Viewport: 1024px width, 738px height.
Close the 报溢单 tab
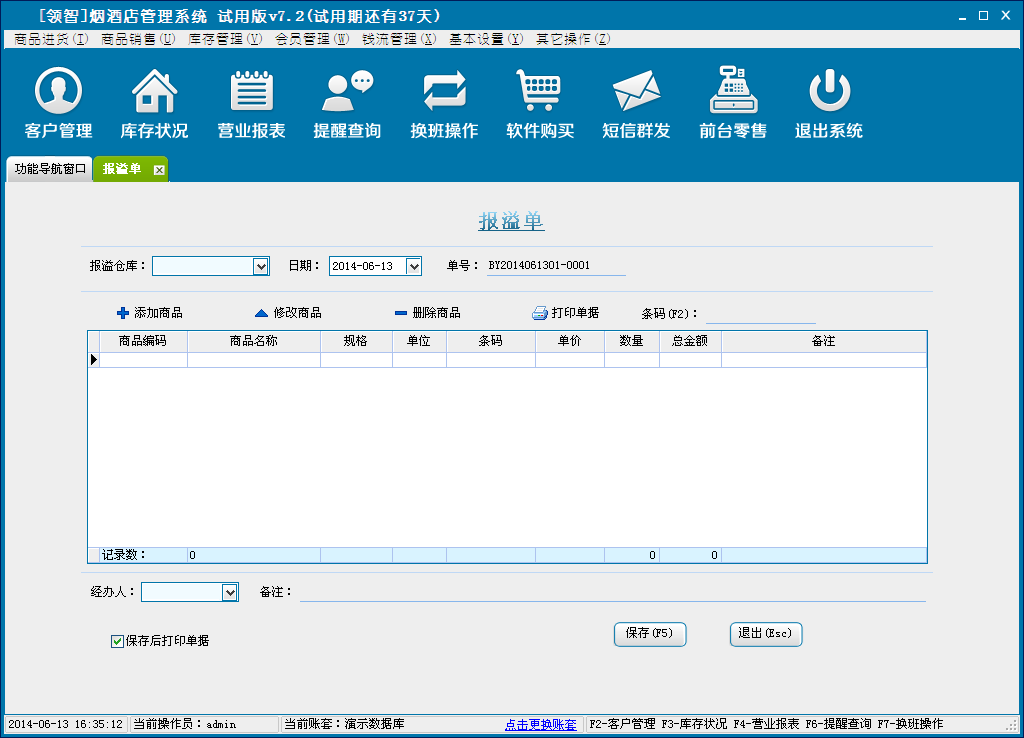click(x=159, y=170)
